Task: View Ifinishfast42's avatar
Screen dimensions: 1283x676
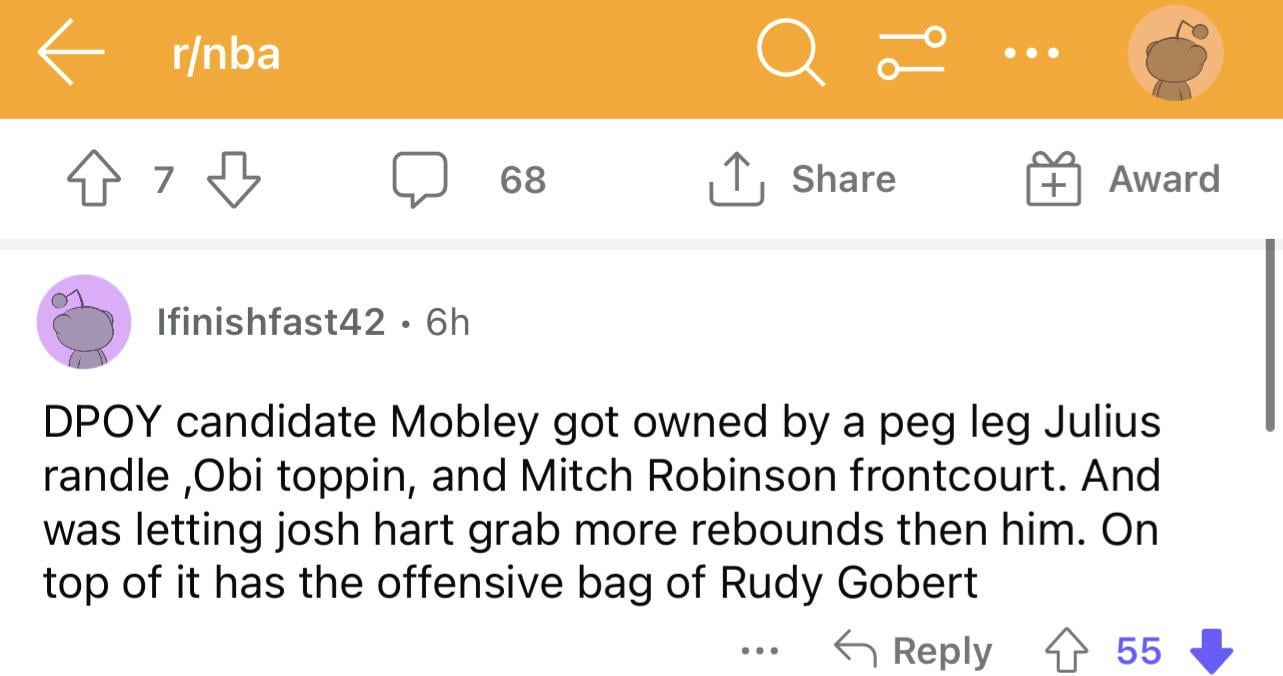Action: tap(83, 322)
